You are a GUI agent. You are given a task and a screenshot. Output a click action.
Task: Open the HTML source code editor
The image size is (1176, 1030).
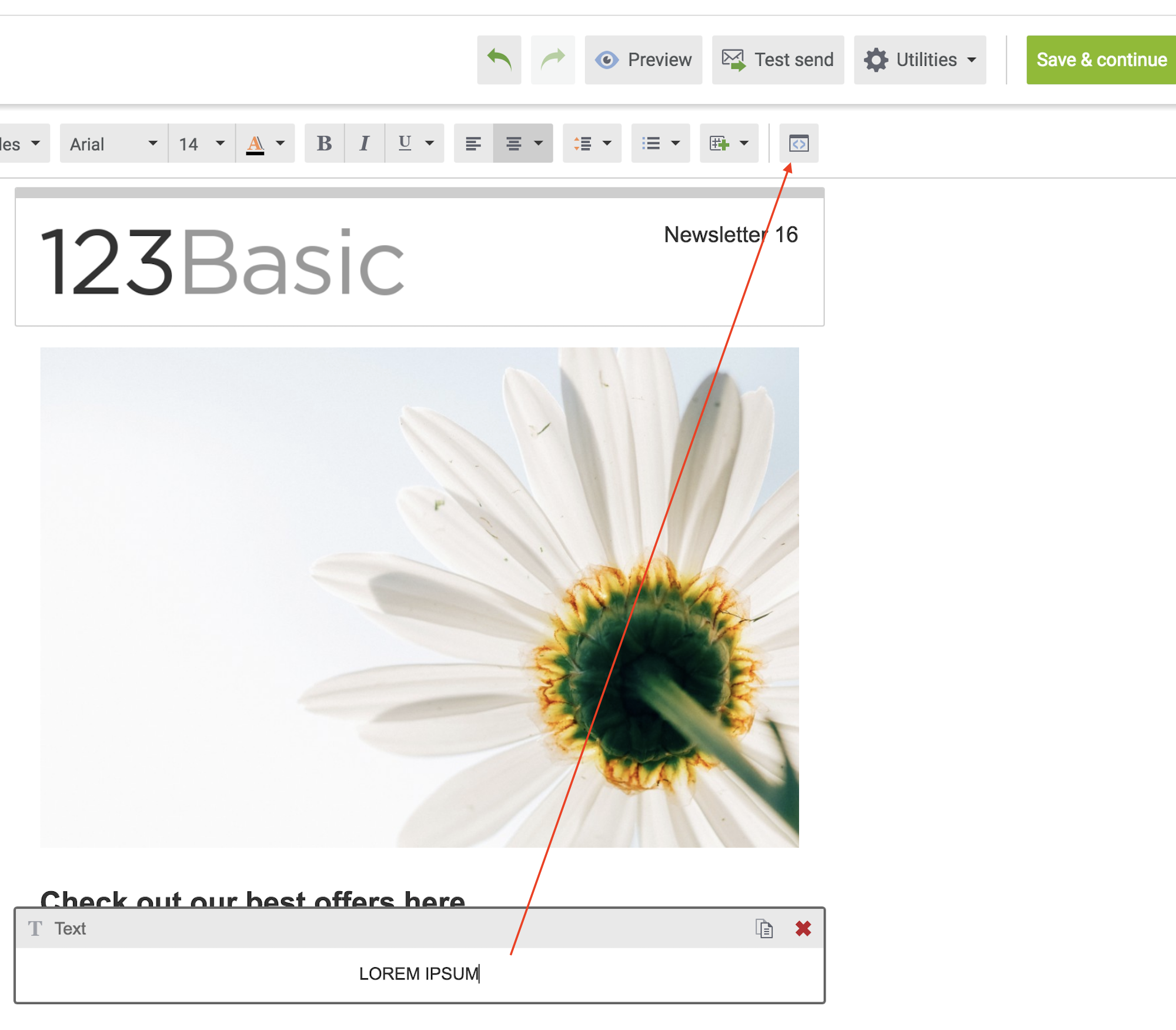pos(798,143)
